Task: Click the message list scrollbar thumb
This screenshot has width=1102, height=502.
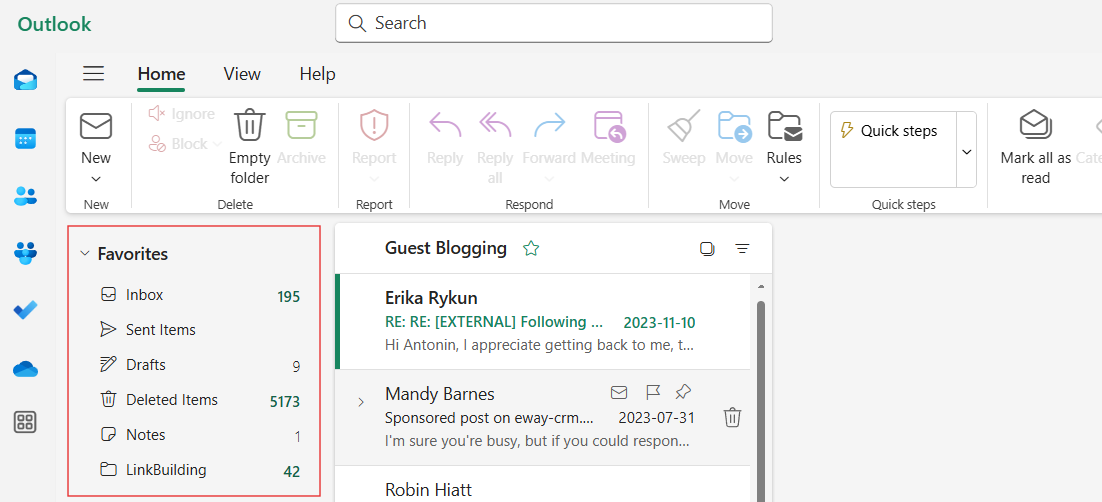Action: (761, 401)
